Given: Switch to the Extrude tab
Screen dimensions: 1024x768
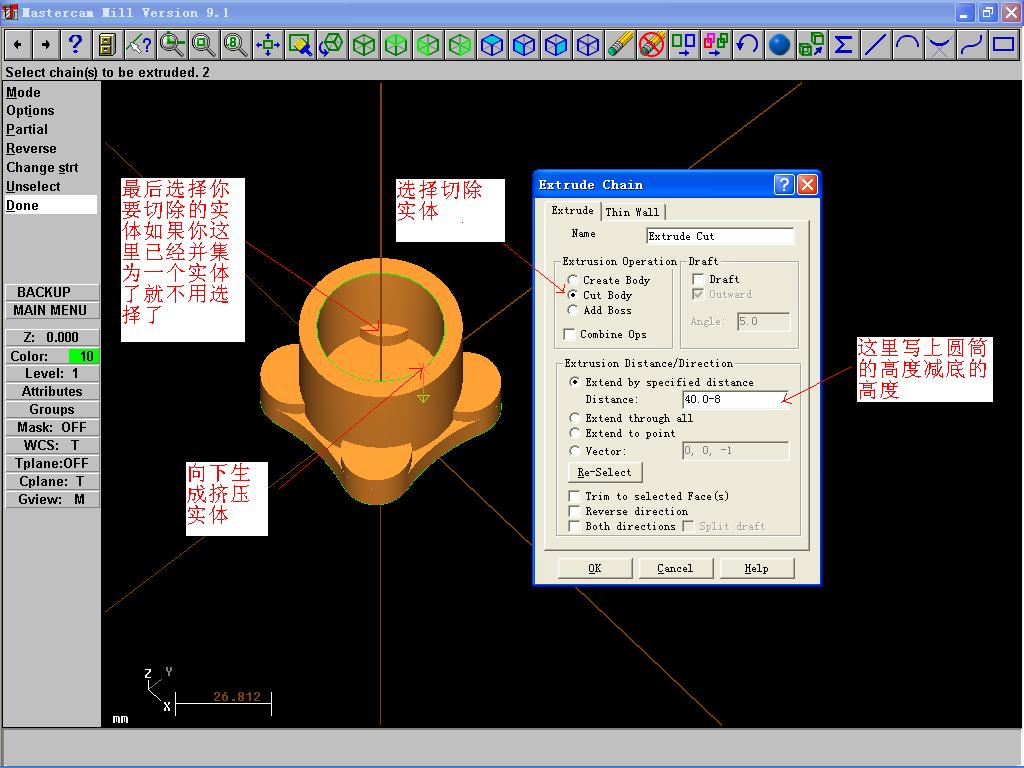Looking at the screenshot, I should (572, 210).
